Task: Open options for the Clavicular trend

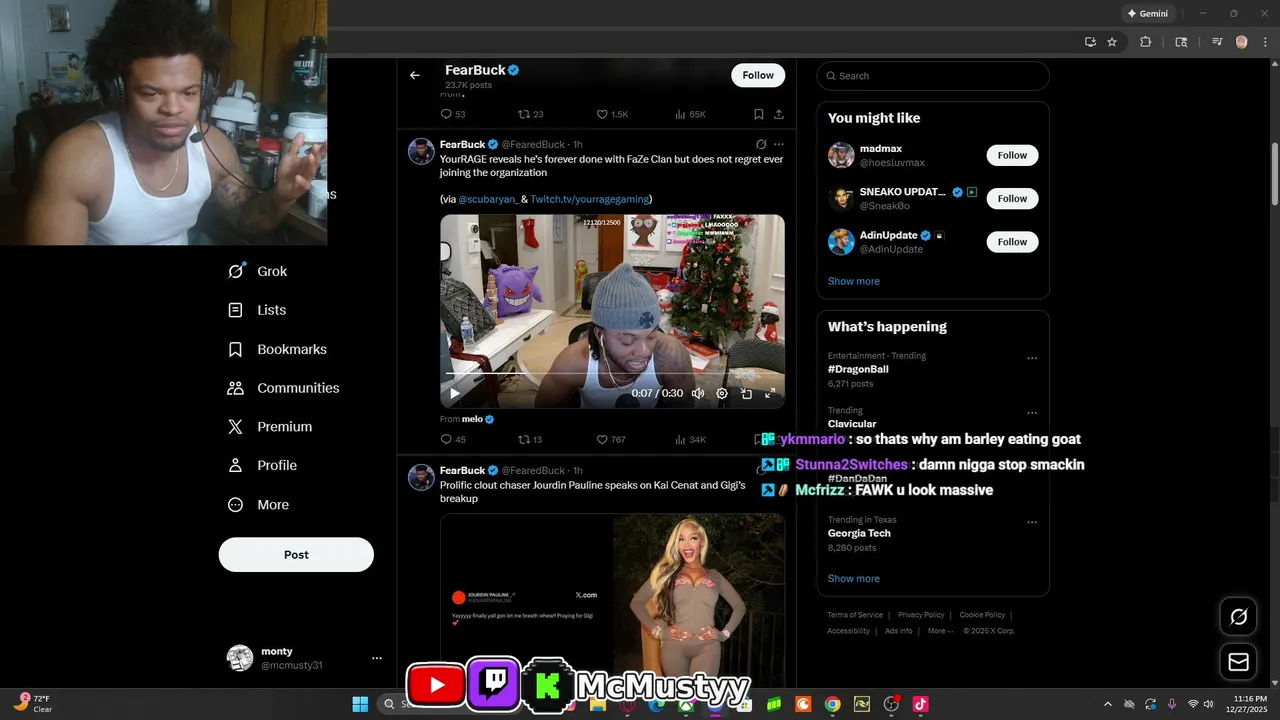Action: [1032, 413]
